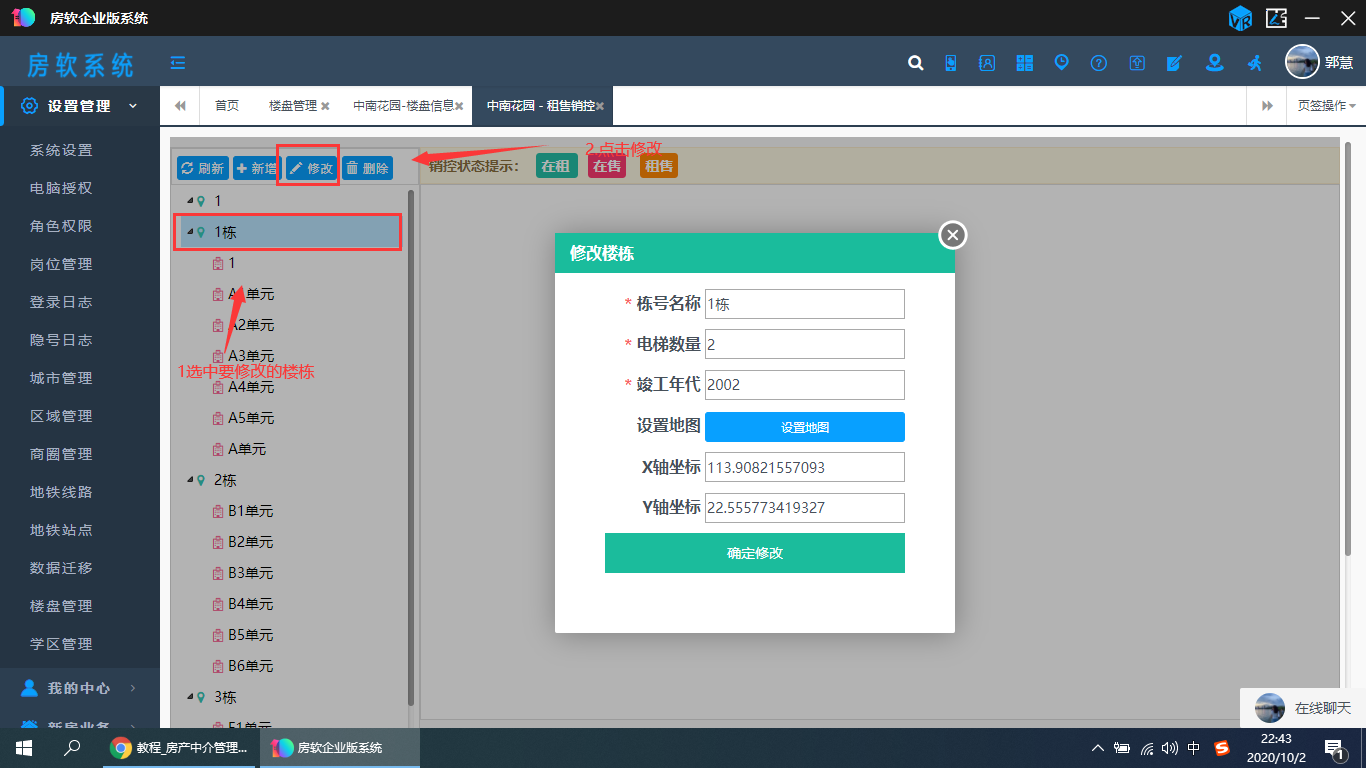The height and width of the screenshot is (768, 1366).
Task: Click the 栋号名称 input field
Action: (805, 304)
